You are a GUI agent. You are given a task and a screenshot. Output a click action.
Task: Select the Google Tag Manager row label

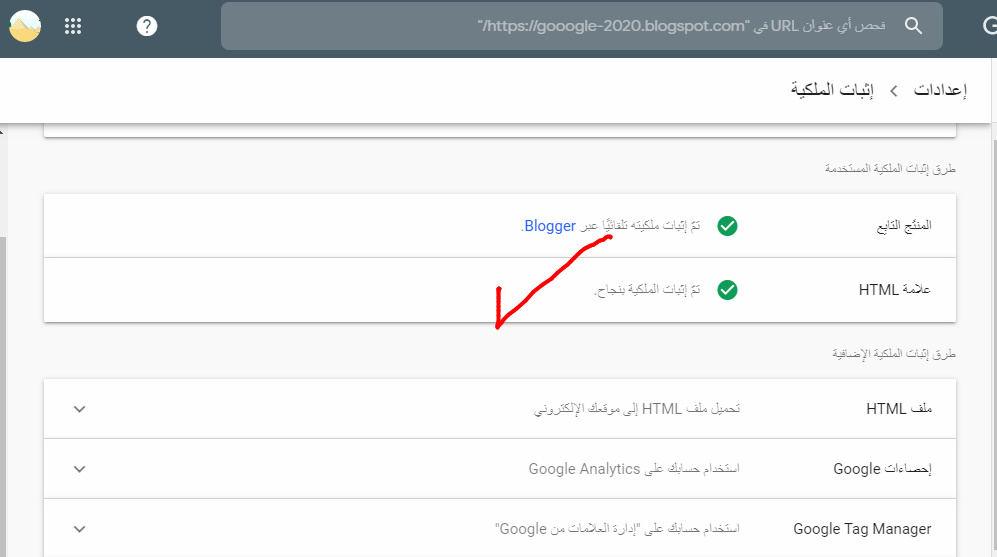(862, 529)
